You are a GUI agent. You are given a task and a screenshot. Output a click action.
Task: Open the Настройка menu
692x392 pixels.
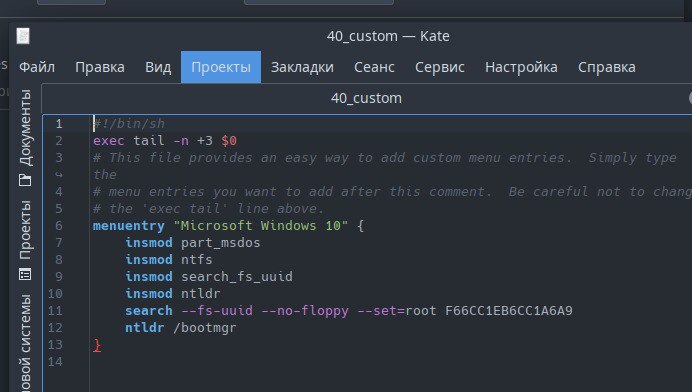pos(521,67)
